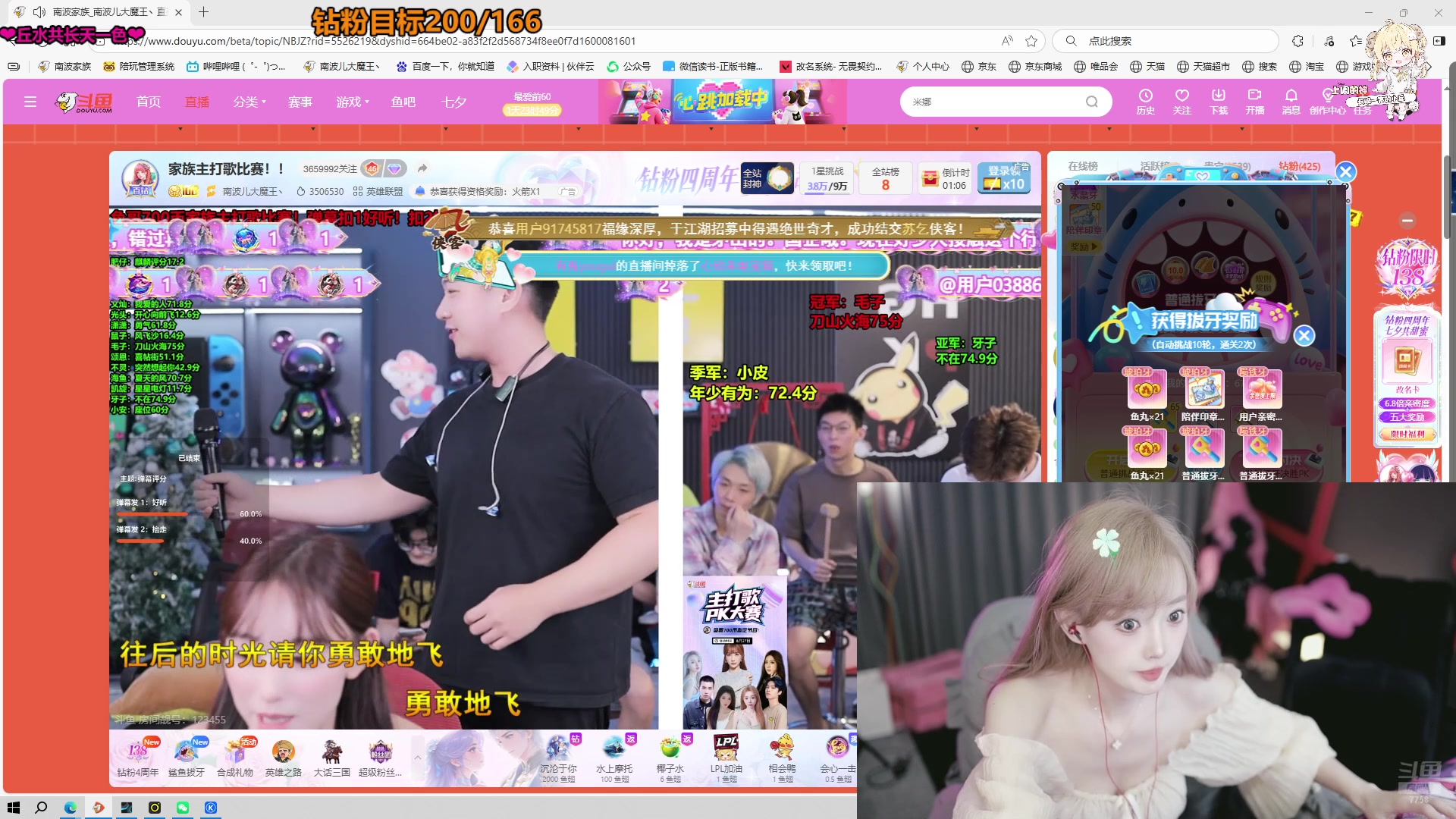Open 赛事 esports section in nav
The width and height of the screenshot is (1456, 819).
(x=300, y=102)
